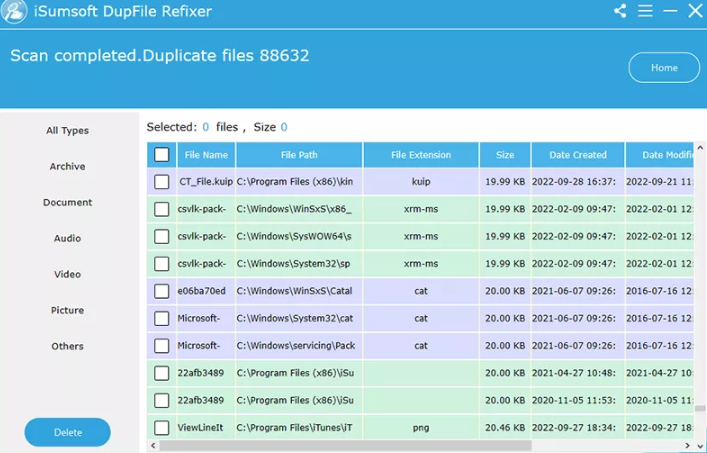This screenshot has width=707, height=453.
Task: Click the horizontal scrollbar right arrow
Action: [x=688, y=445]
